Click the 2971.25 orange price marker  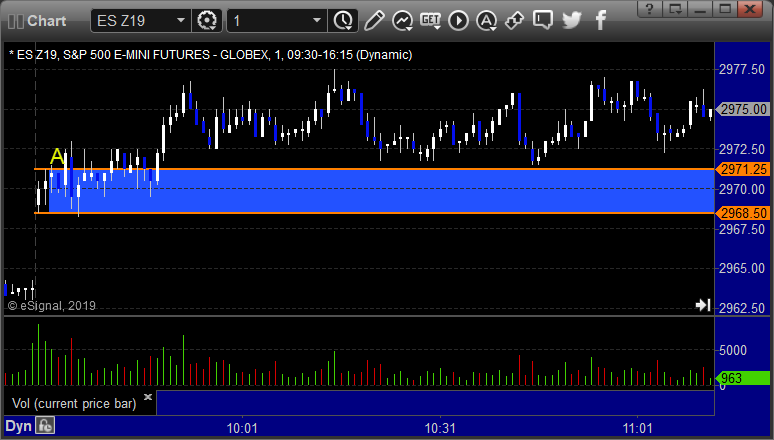click(742, 169)
